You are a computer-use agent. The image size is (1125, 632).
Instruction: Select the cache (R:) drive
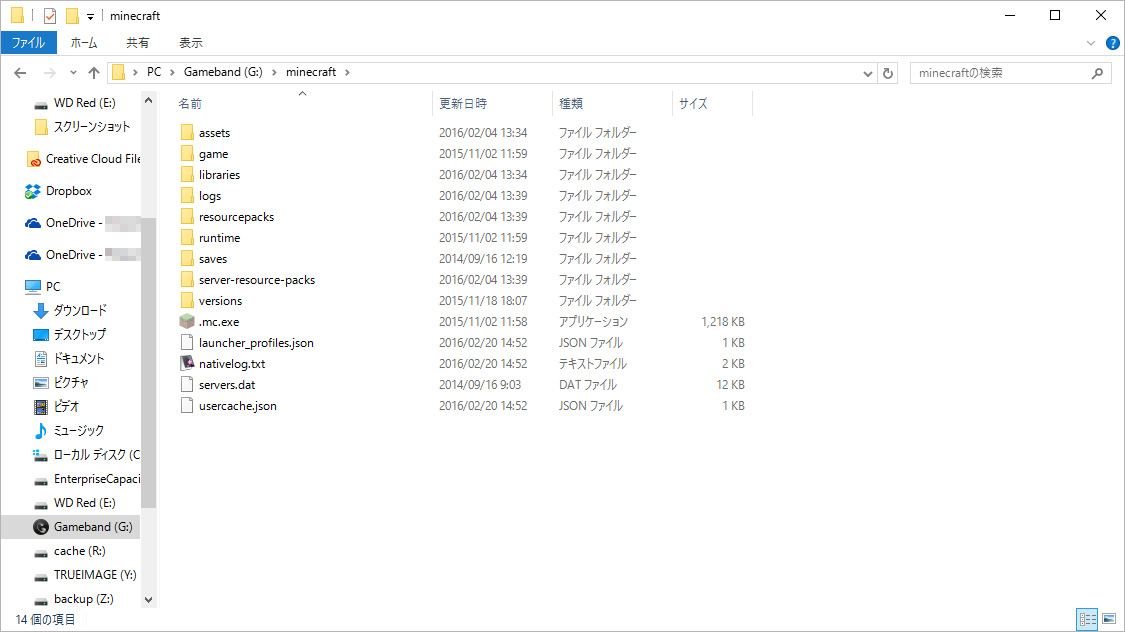pyautogui.click(x=70, y=551)
